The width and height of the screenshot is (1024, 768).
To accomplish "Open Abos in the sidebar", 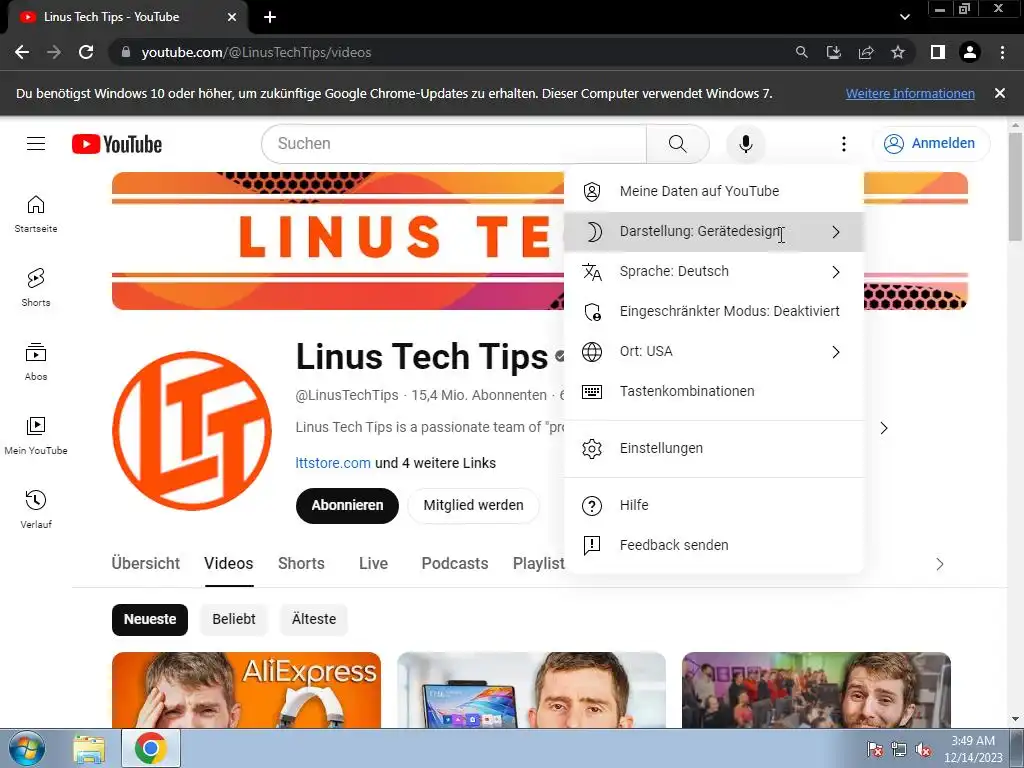I will coord(36,361).
